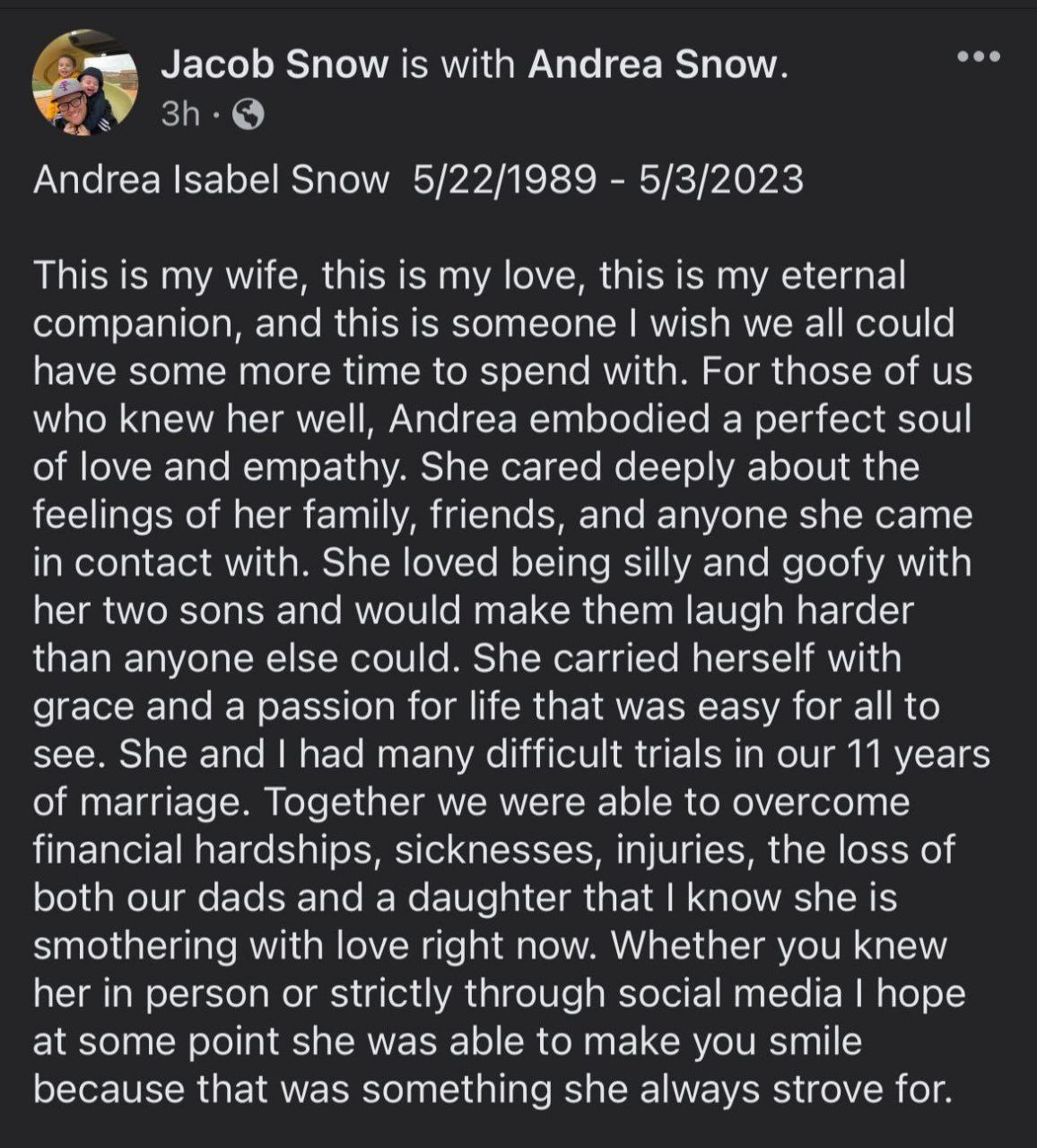The height and width of the screenshot is (1148, 1037).
Task: Open the three-dot post options menu
Action: (979, 57)
